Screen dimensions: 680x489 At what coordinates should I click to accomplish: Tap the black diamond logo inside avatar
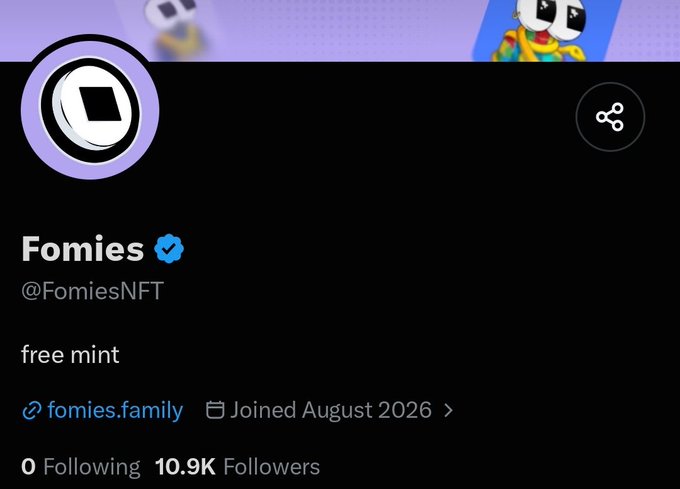[100, 104]
